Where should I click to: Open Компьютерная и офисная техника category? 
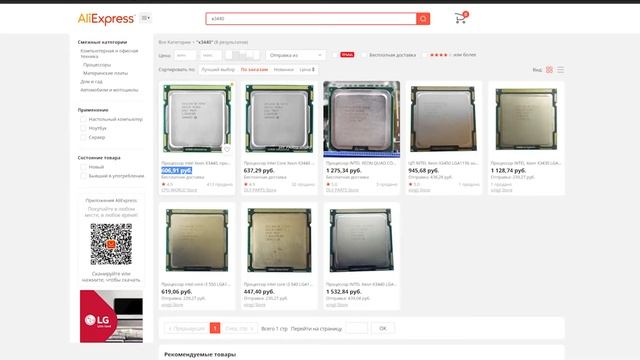(x=109, y=53)
